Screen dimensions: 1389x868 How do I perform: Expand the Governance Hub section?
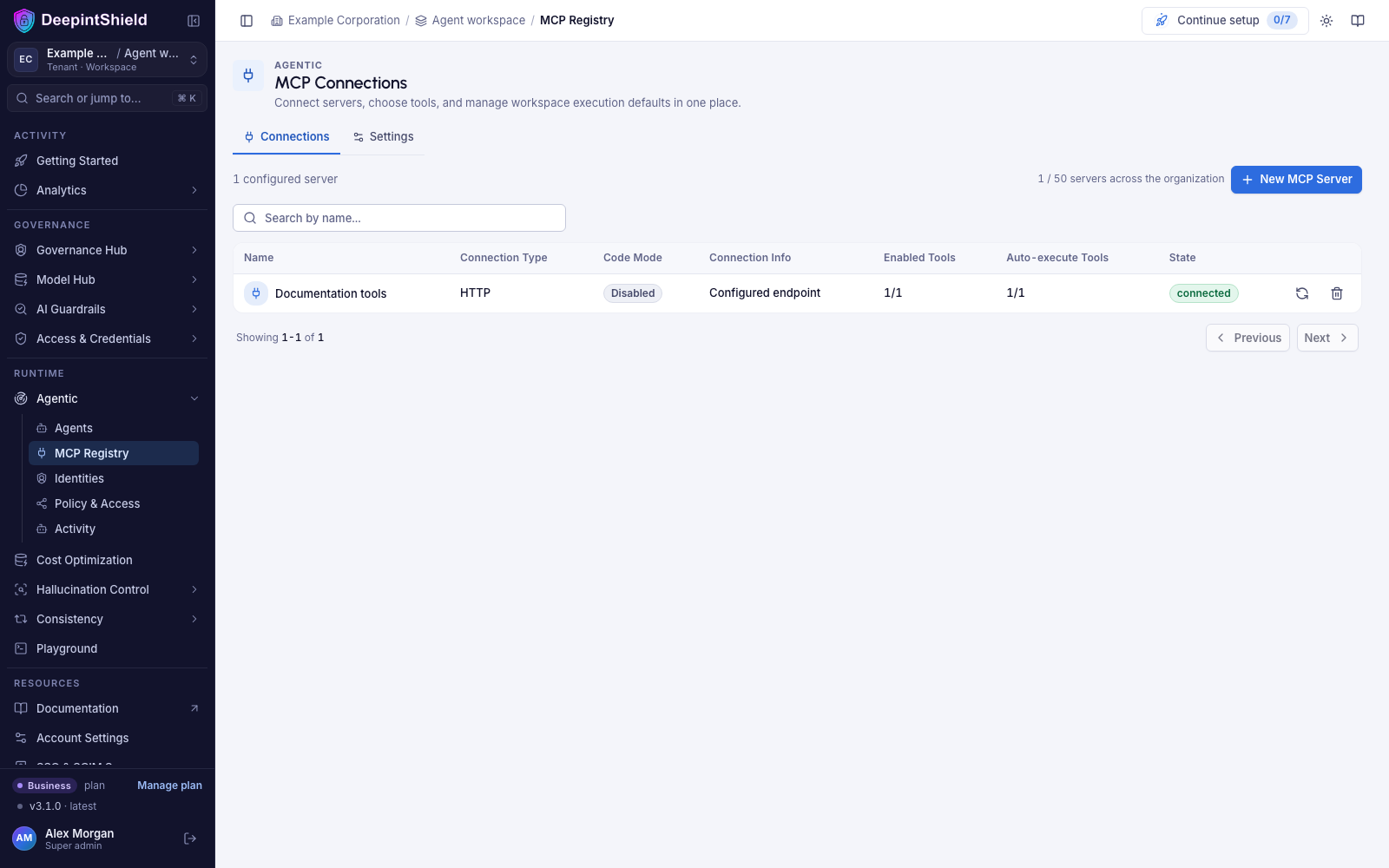(108, 250)
